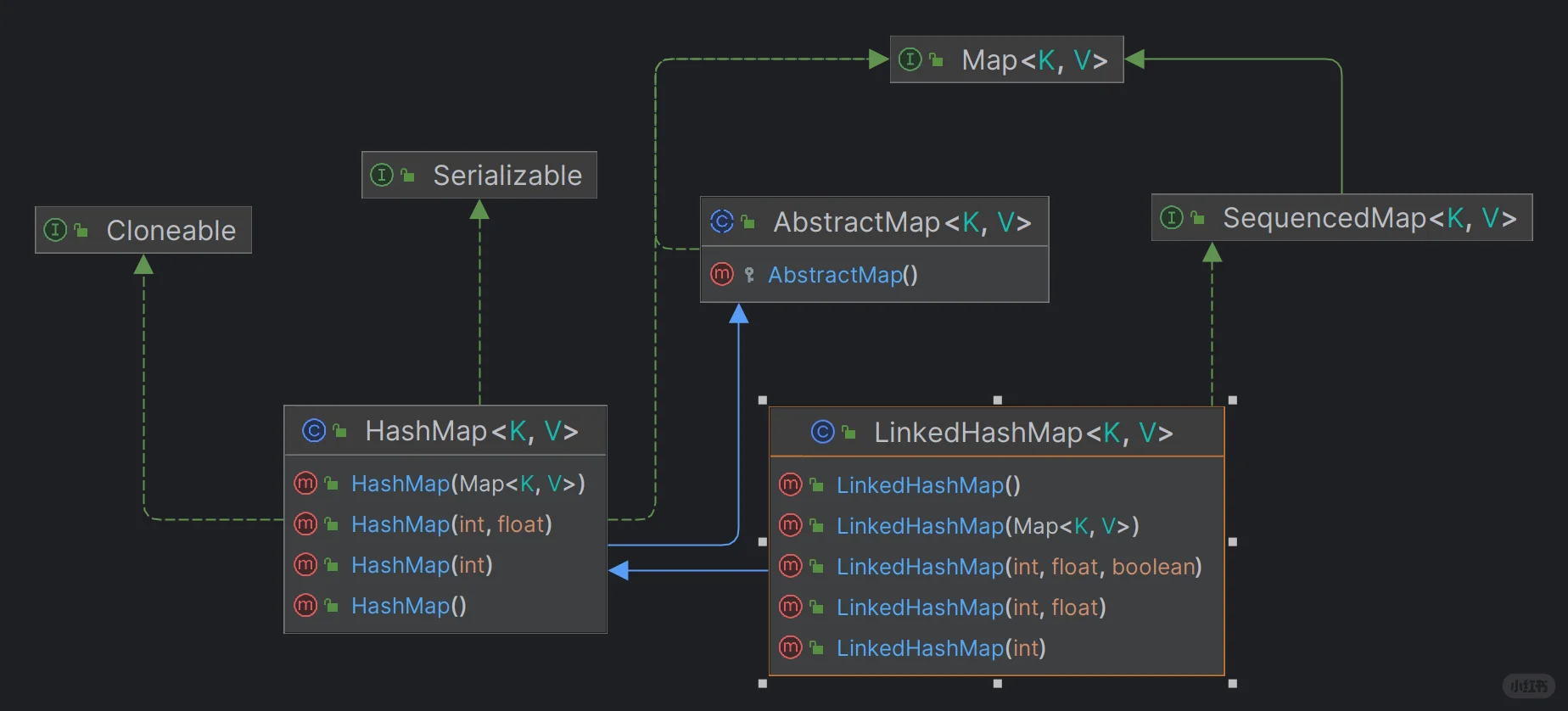Screen dimensions: 1568x711
Task: Click the SequencedMap interface icon
Action: pos(1172,217)
